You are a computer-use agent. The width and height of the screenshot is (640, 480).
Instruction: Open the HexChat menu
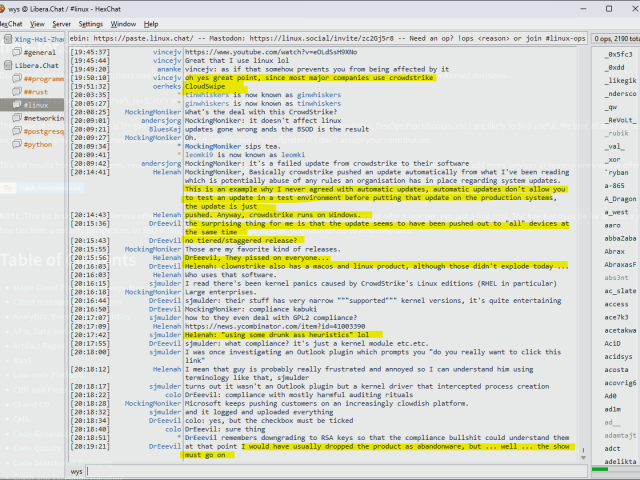pyautogui.click(x=11, y=23)
